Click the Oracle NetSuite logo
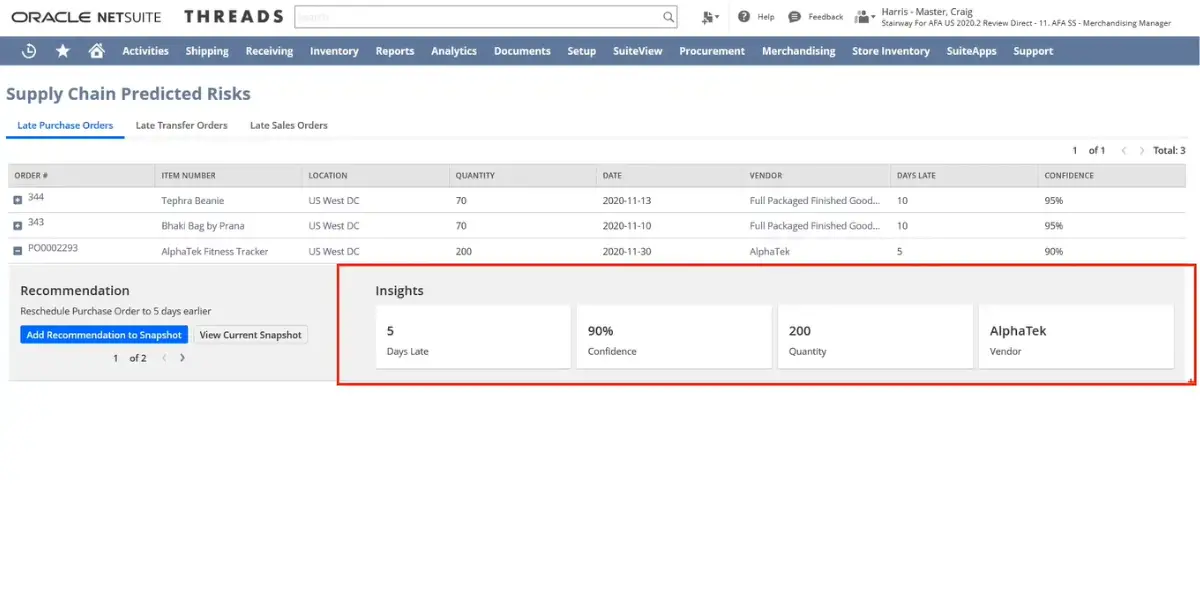This screenshot has height=600, width=1200. click(x=88, y=17)
